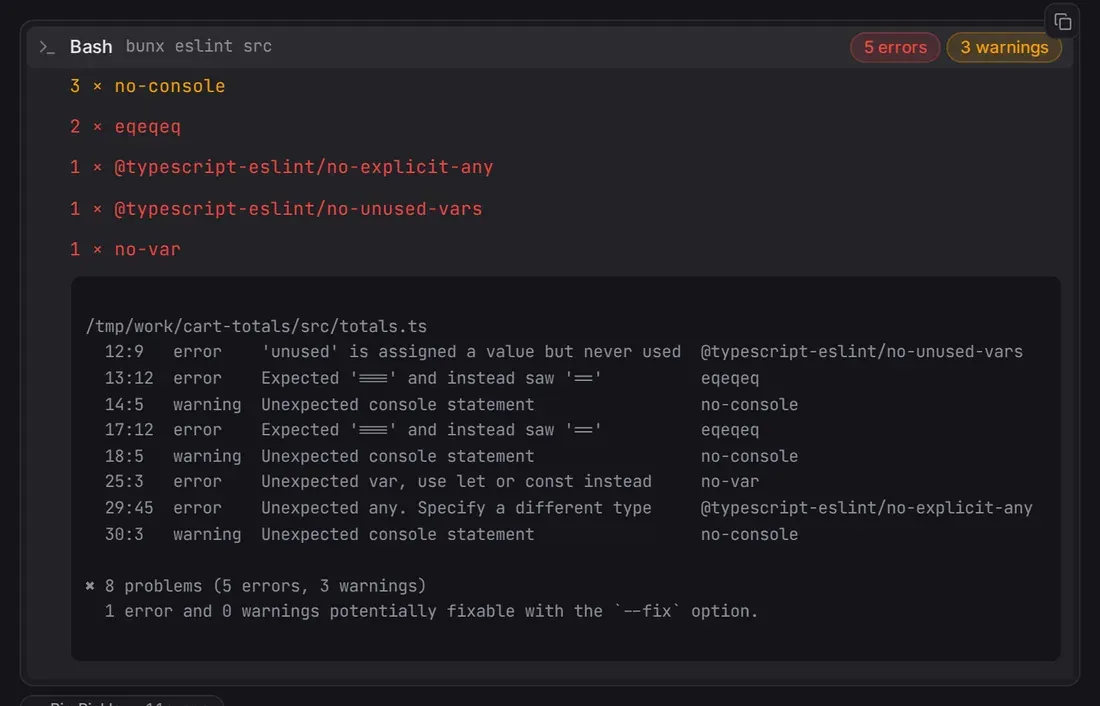1100x706 pixels.
Task: Click the 12:9 unused variable error line
Action: [563, 352]
